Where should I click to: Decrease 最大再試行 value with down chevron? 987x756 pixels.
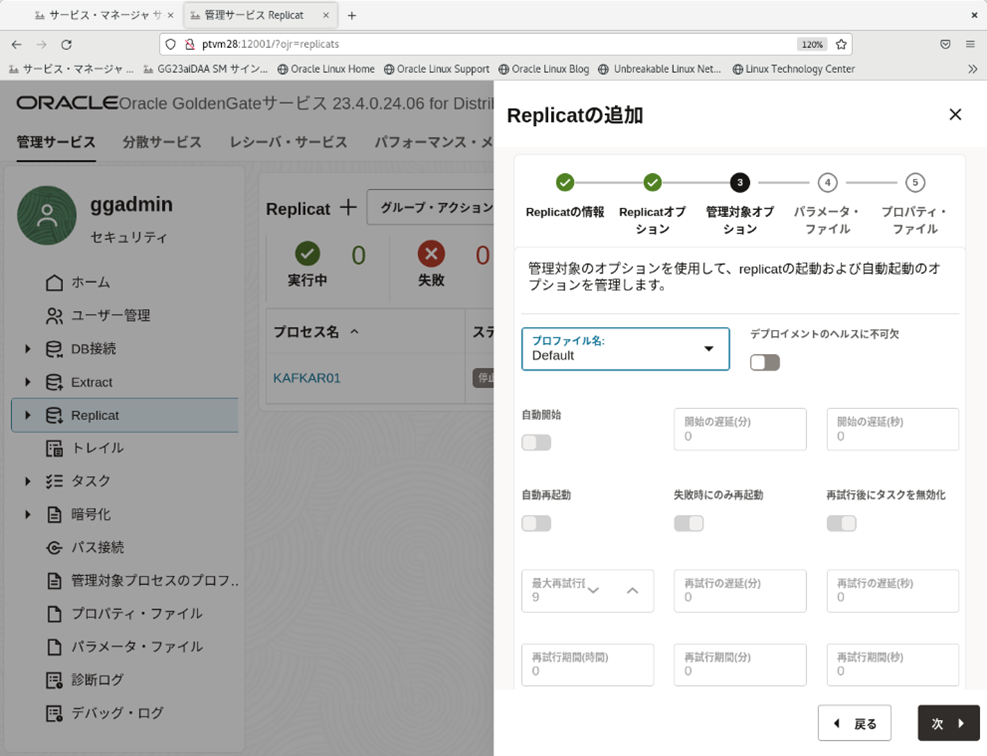(x=593, y=590)
